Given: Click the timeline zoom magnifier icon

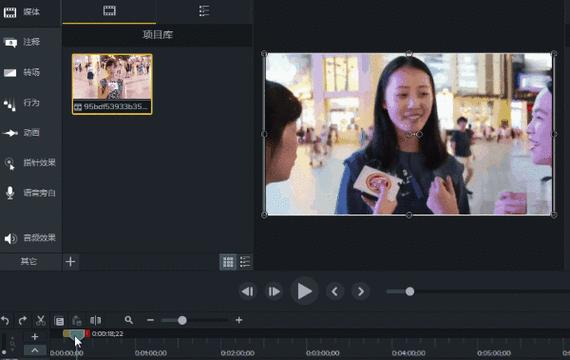Looking at the screenshot, I should [128, 320].
